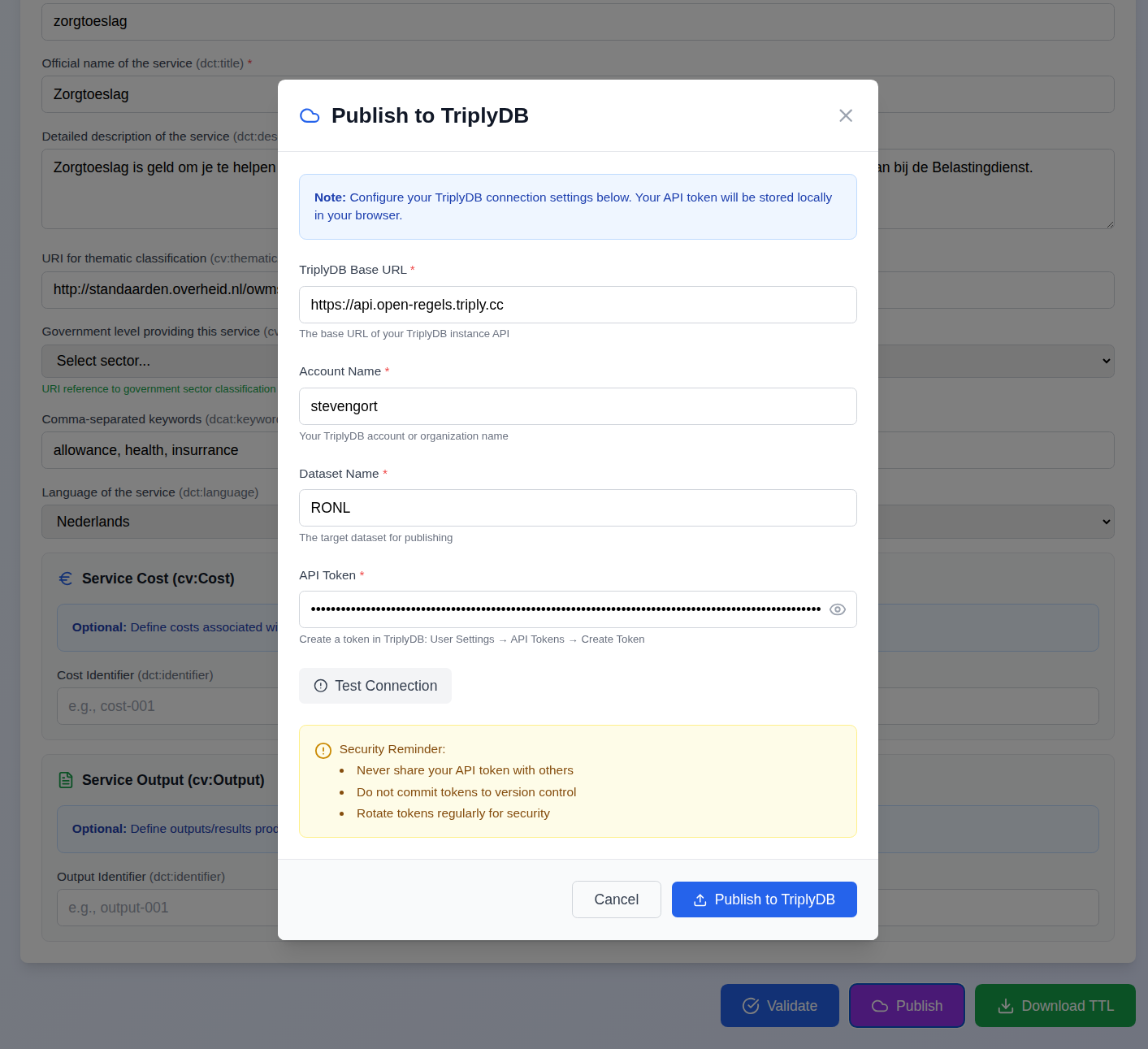The image size is (1148, 1049).
Task: Reveal the hidden API token with the eye toggle
Action: pyautogui.click(x=838, y=609)
